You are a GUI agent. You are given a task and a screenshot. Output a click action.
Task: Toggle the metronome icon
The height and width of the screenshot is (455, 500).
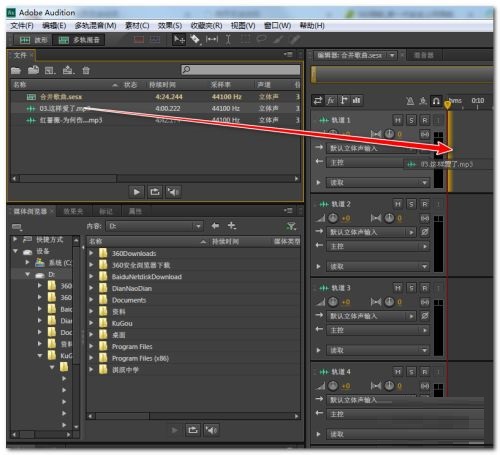point(410,101)
